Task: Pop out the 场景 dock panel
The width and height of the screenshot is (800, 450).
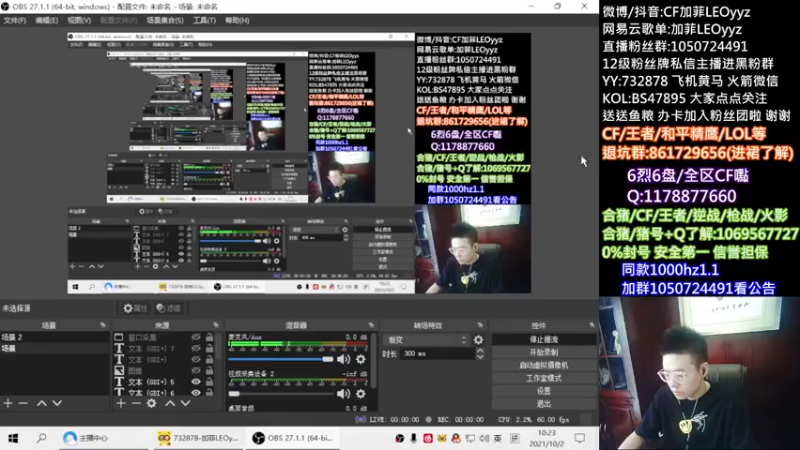Action: pos(103,325)
